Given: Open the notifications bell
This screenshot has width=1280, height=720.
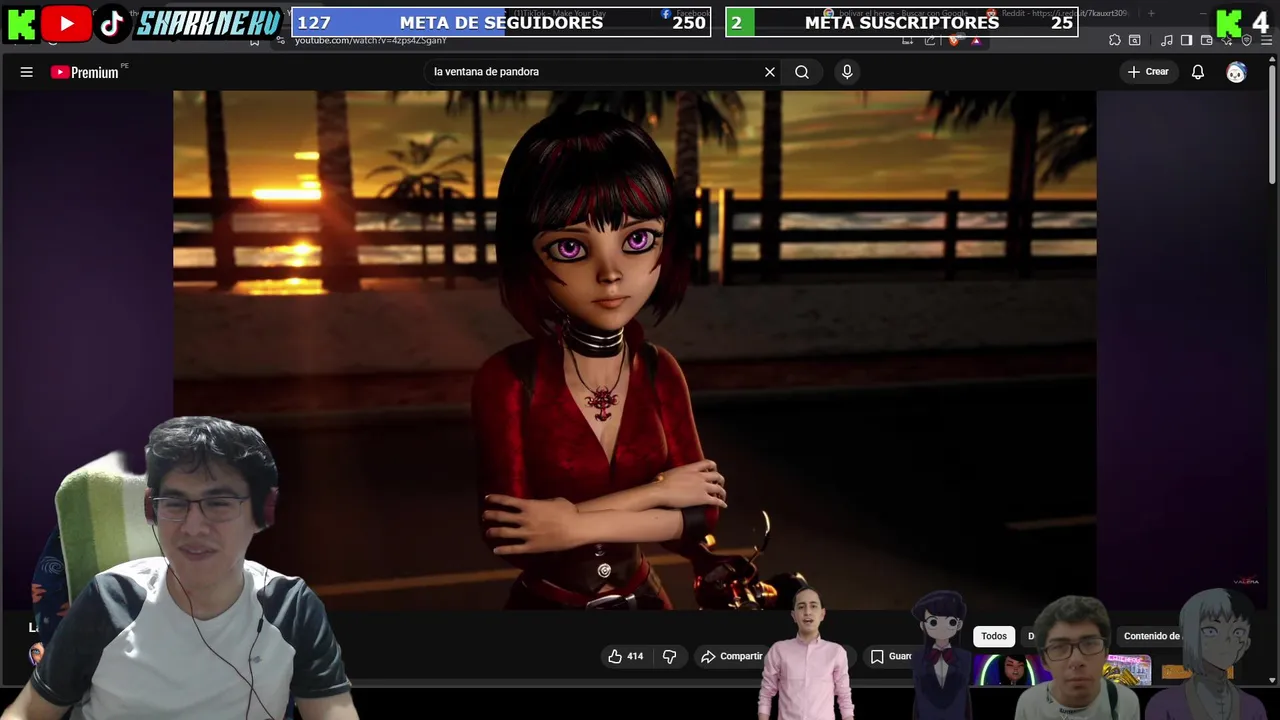Looking at the screenshot, I should pyautogui.click(x=1198, y=72).
